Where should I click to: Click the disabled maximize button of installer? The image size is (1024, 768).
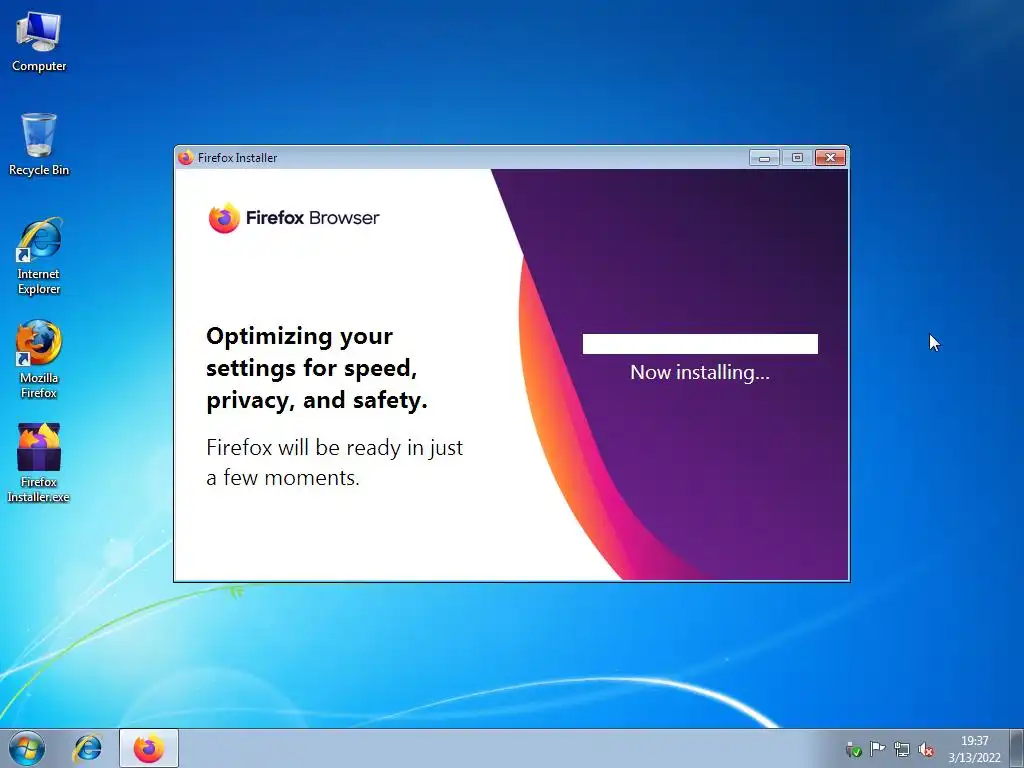pyautogui.click(x=797, y=157)
